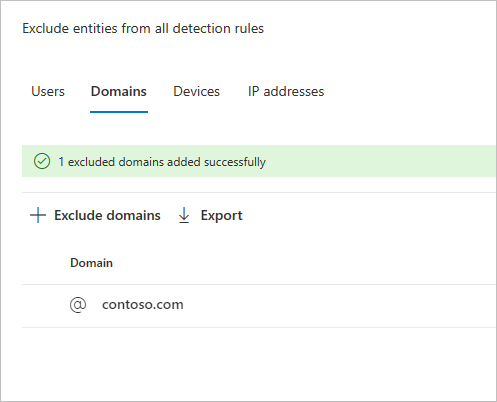The image size is (497, 402).
Task: Click the blank right part of contoso.com row
Action: (340, 306)
